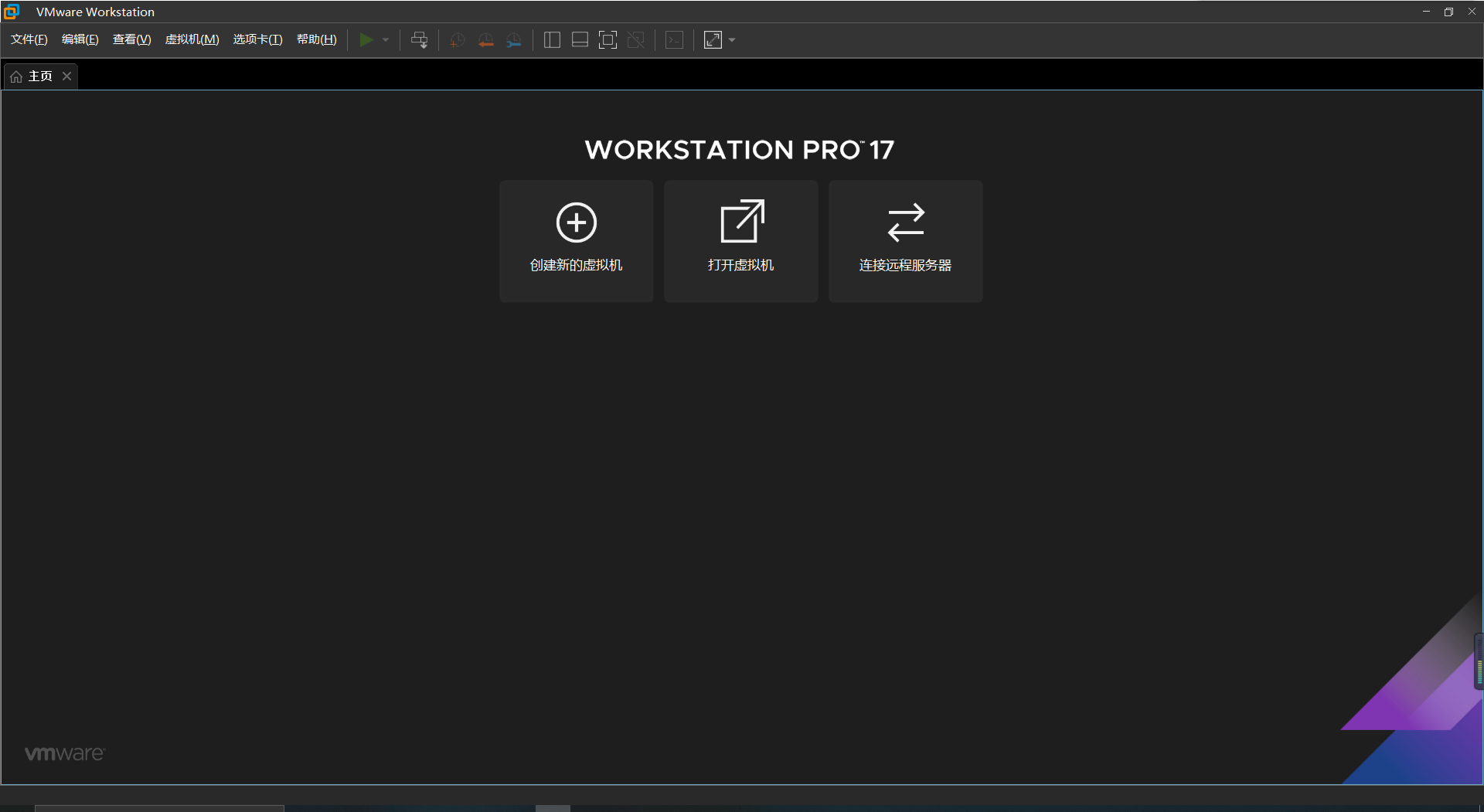Toggle the thumbnail bar visibility
The height and width of the screenshot is (812, 1484).
(x=580, y=39)
